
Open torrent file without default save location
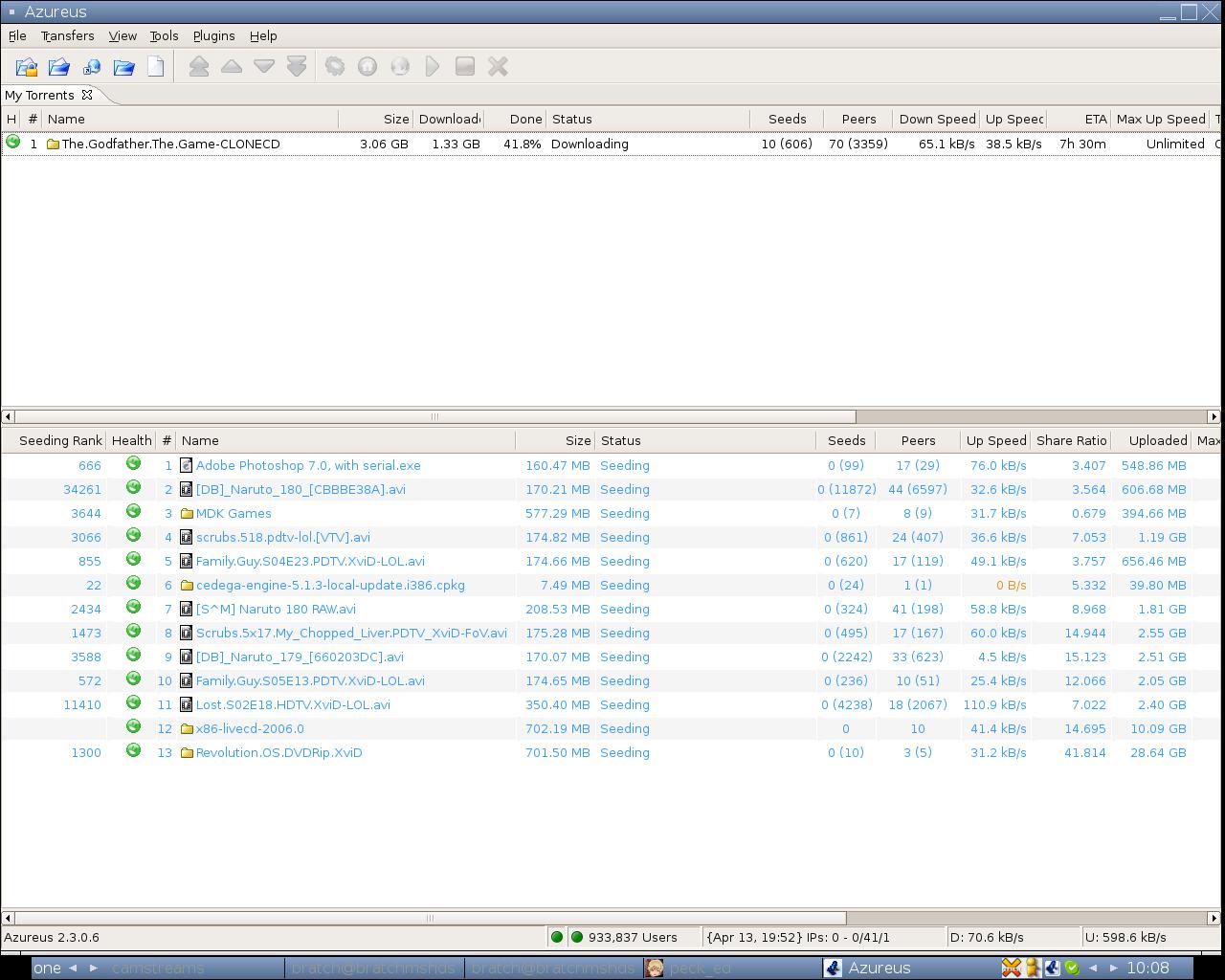(27, 67)
